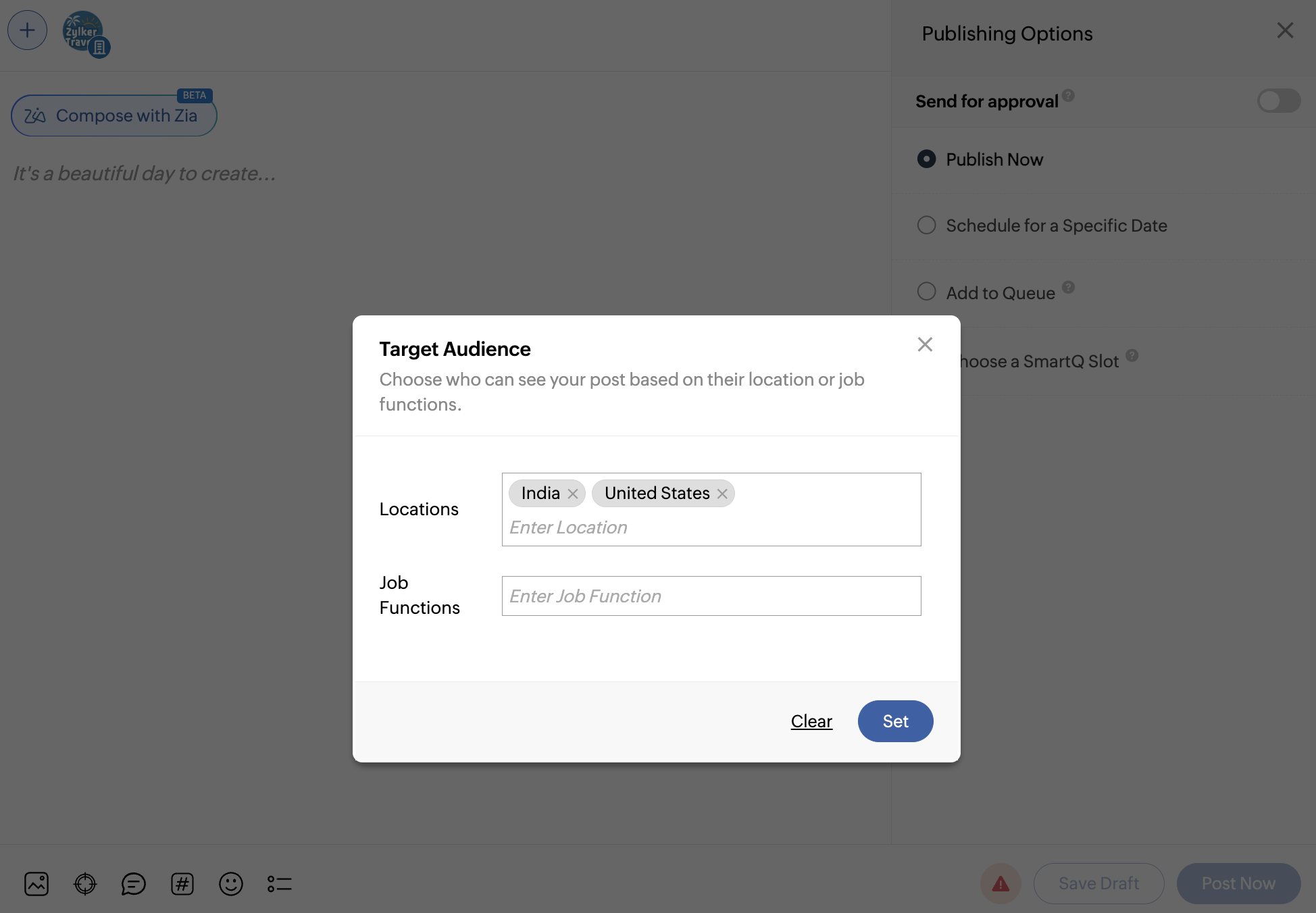Close the Target Audience dialog
The image size is (1316, 913).
click(x=925, y=344)
